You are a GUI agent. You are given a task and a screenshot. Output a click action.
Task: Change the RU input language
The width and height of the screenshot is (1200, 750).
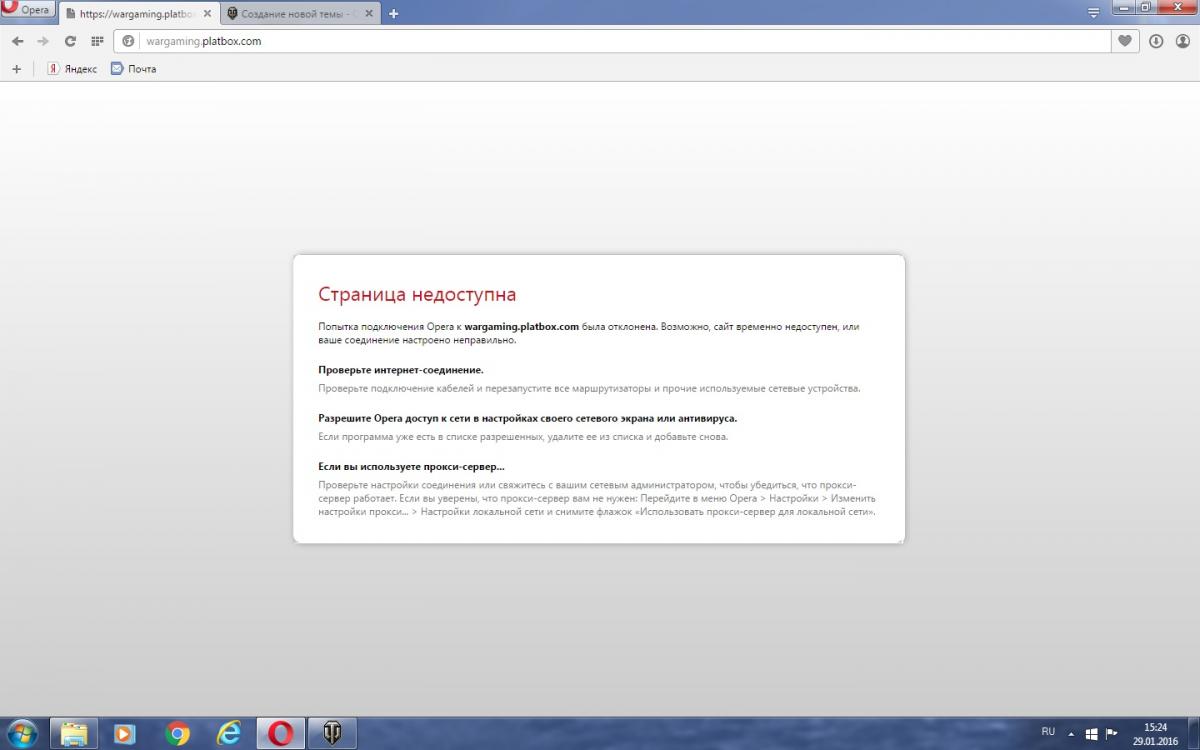coord(1048,732)
